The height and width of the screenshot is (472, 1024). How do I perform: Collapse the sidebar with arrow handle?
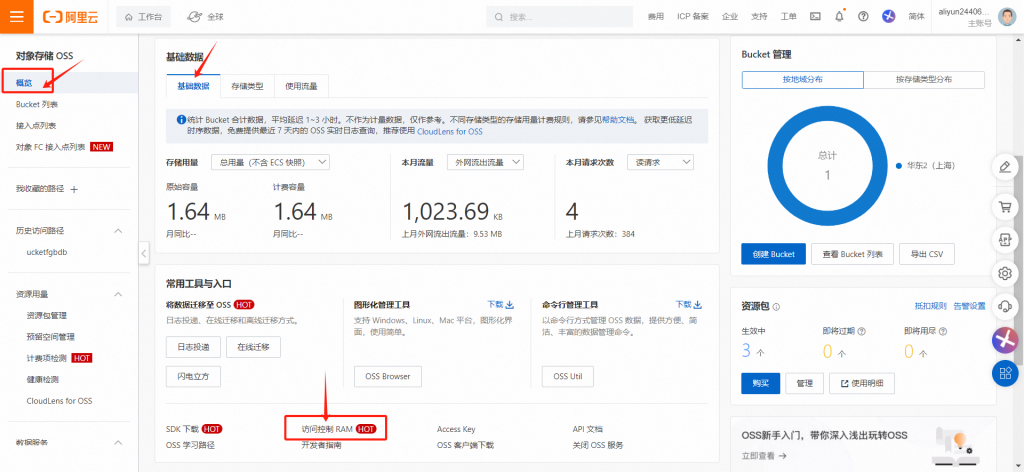pos(144,253)
